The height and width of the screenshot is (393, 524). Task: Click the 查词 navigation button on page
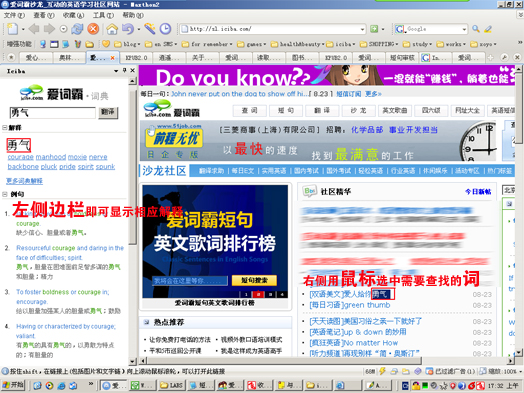[x=249, y=110]
